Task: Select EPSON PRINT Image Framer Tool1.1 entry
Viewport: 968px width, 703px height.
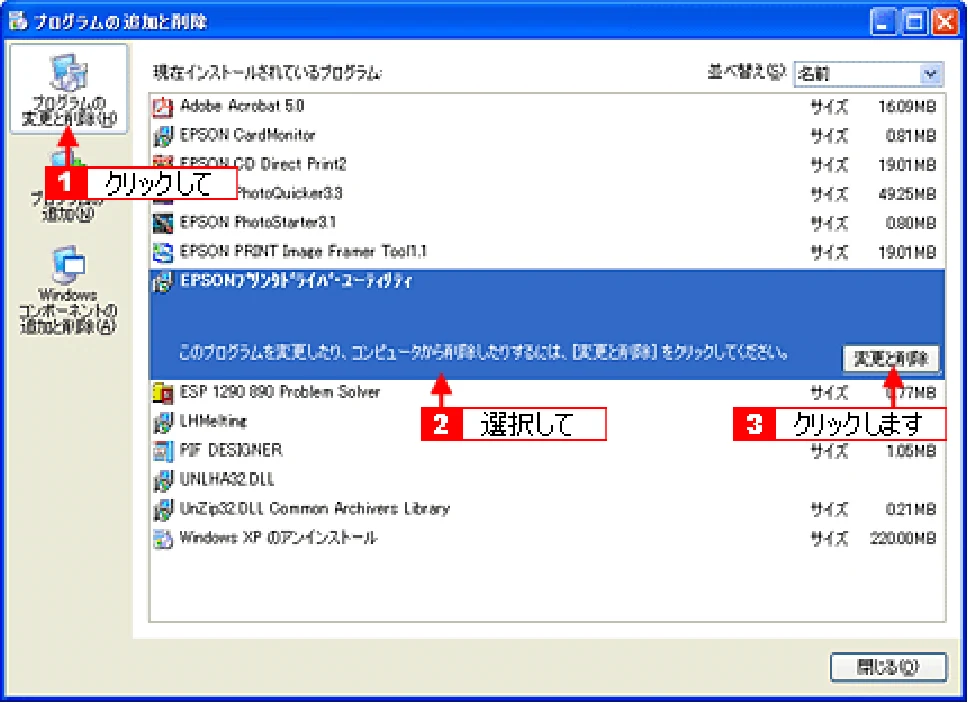Action: [547, 252]
